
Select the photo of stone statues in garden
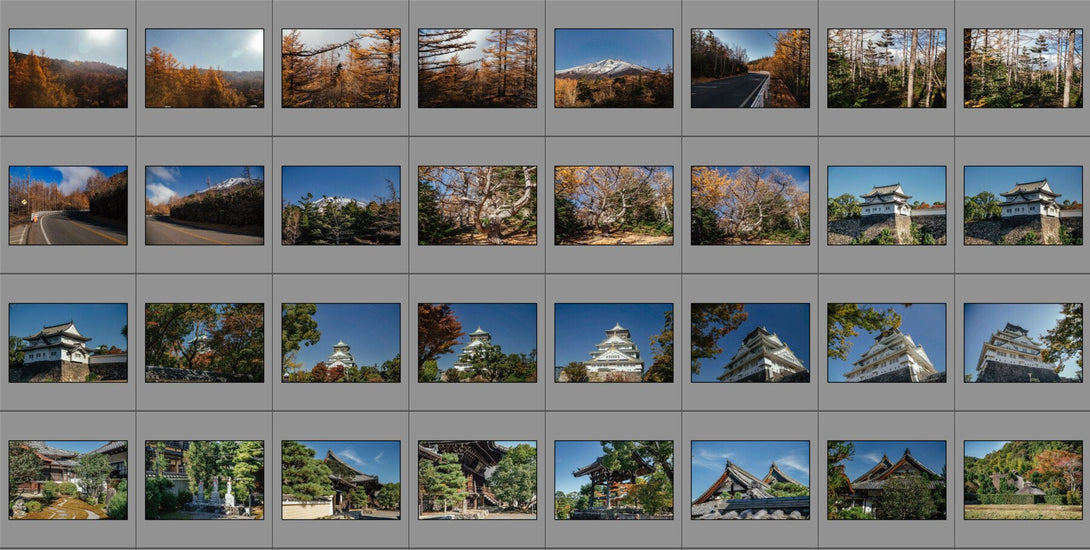click(204, 480)
